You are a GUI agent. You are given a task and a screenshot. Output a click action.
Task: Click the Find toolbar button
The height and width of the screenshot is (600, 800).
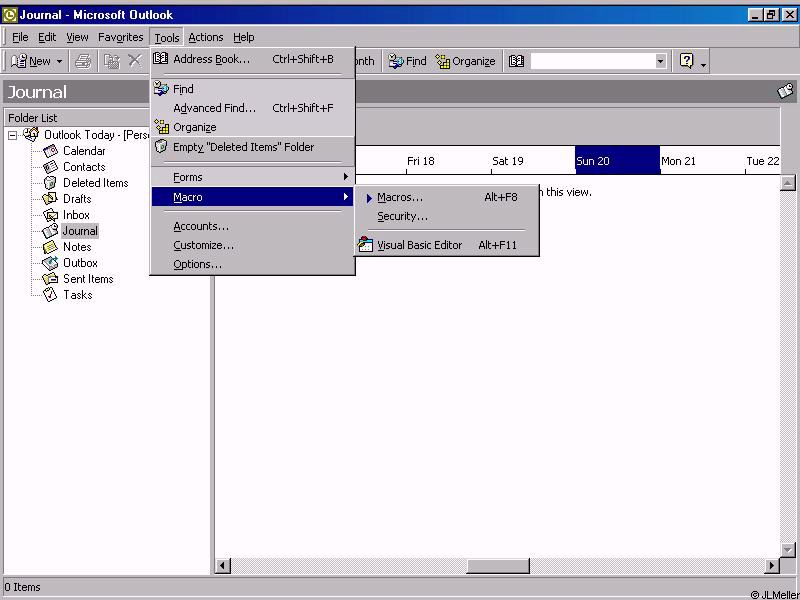tap(407, 61)
